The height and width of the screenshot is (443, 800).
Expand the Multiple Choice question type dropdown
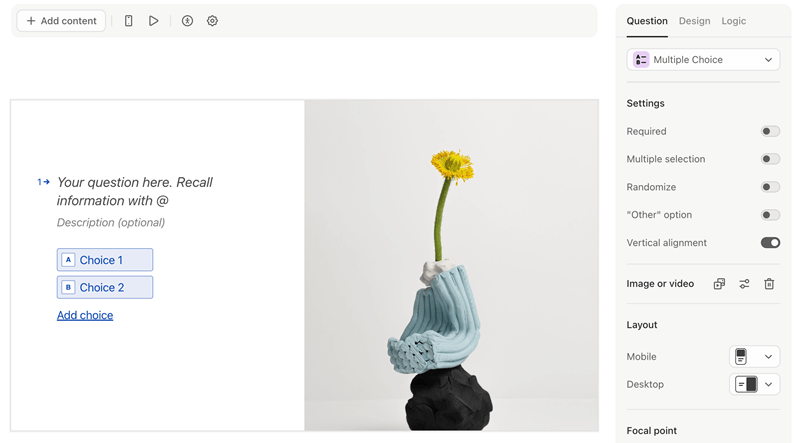point(703,60)
